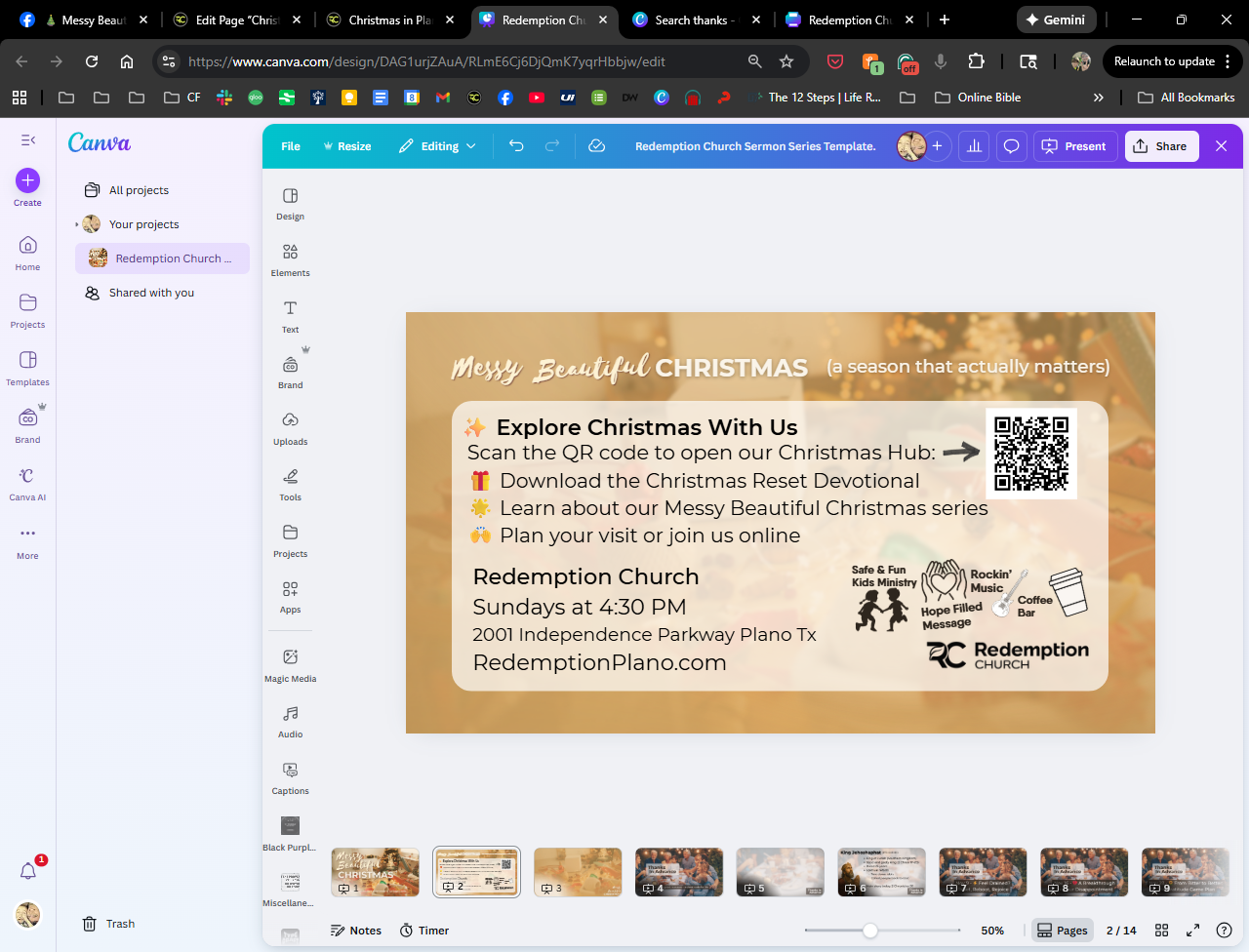The height and width of the screenshot is (952, 1249).
Task: Open the comments speech bubble
Action: coord(1012,146)
